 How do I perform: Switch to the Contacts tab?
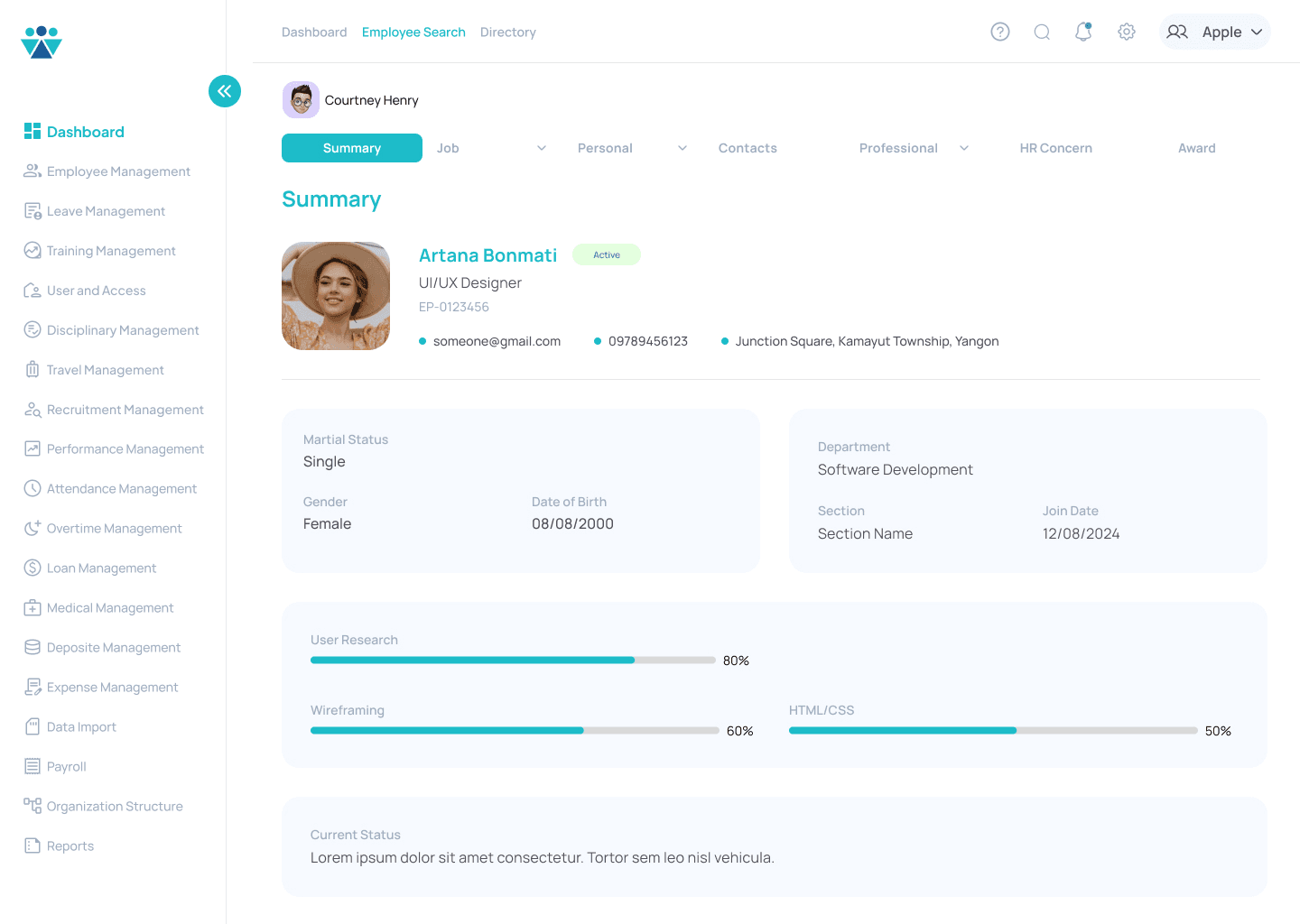pyautogui.click(x=747, y=148)
